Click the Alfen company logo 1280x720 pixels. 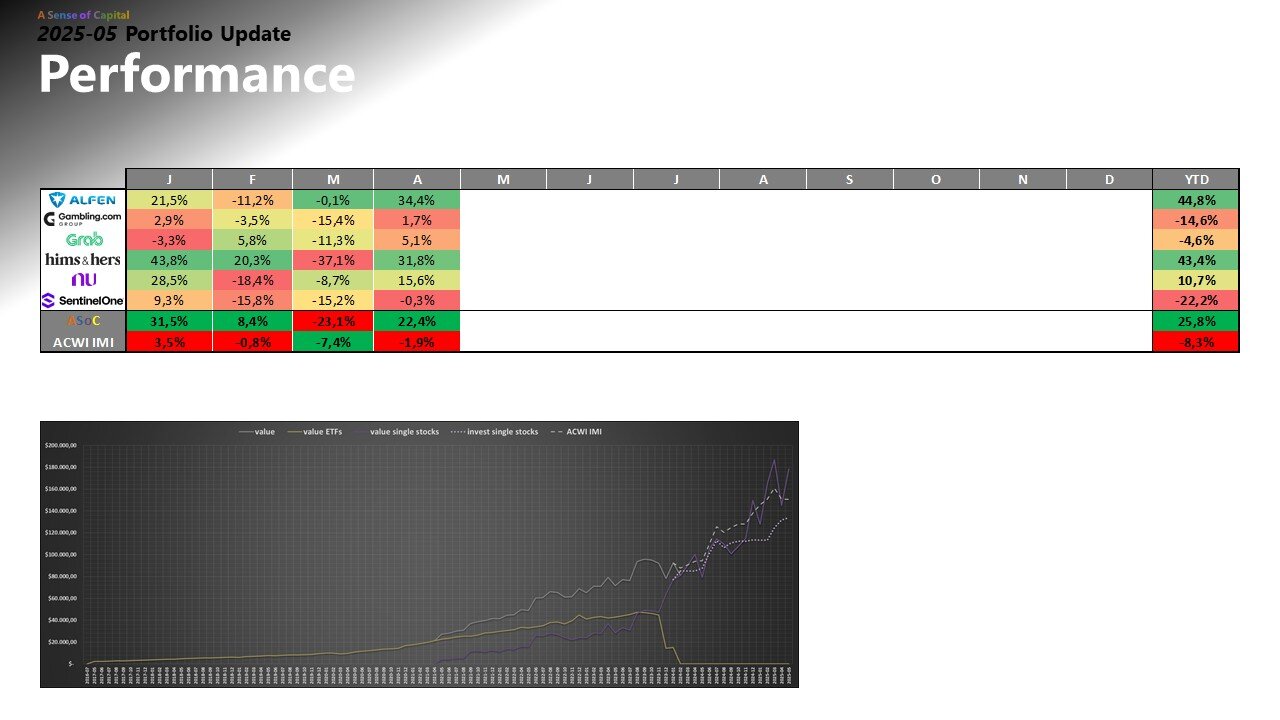tap(83, 200)
